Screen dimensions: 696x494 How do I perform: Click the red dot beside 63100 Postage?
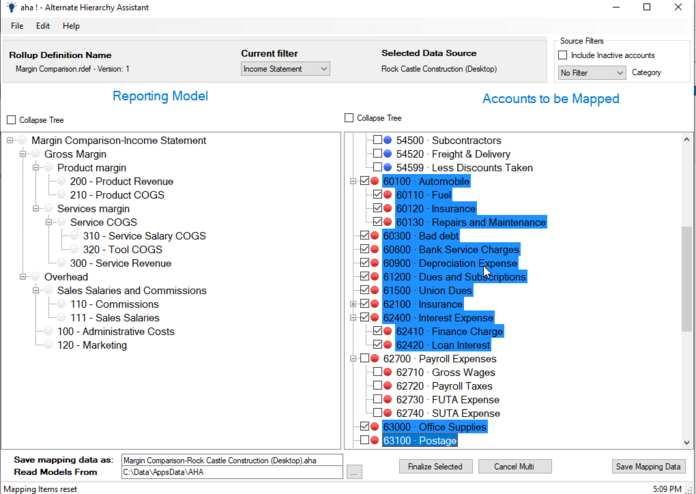375,440
